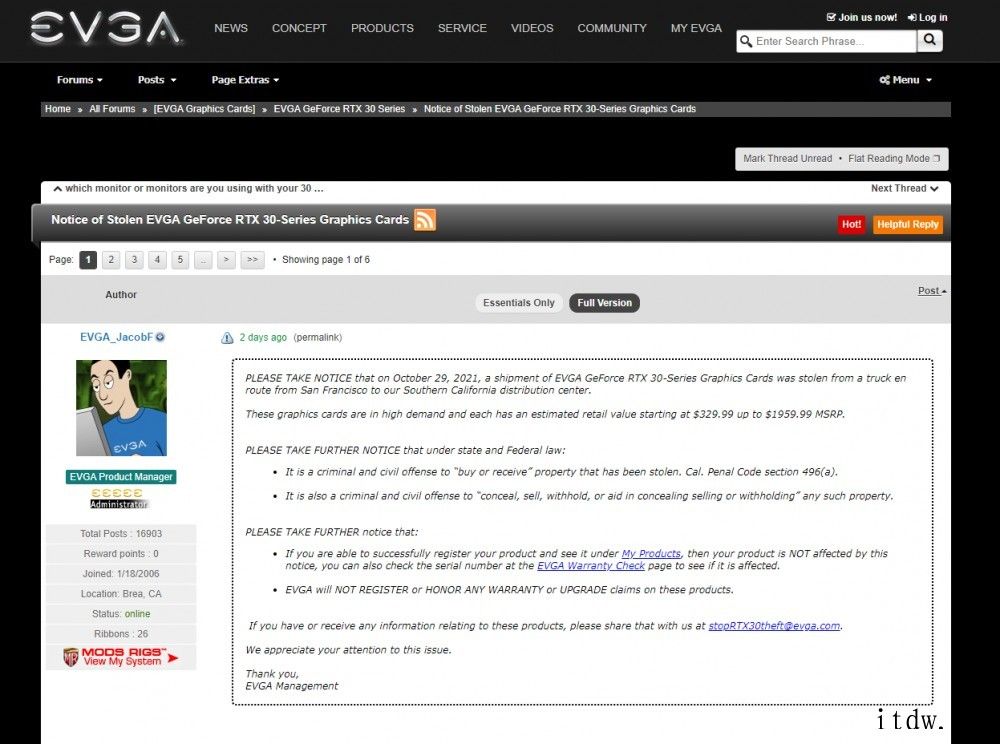The height and width of the screenshot is (744, 1000).
Task: Click the 2 days ago timestamp
Action: 263,338
